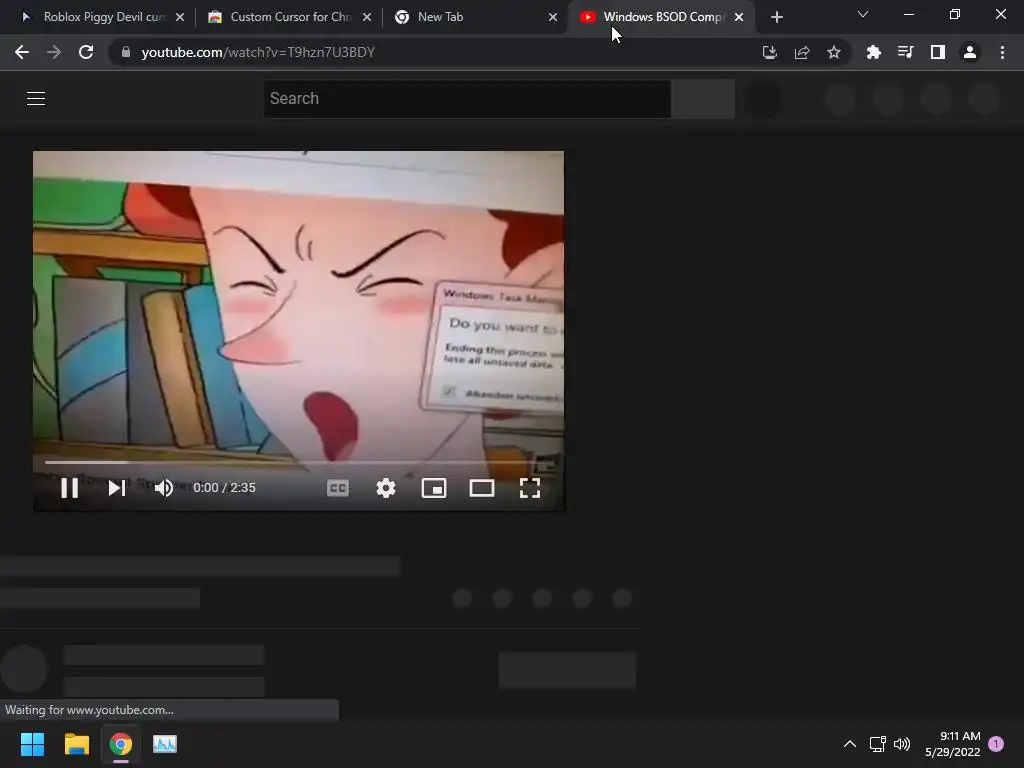This screenshot has height=768, width=1024.
Task: Enable miniplayer mode
Action: click(x=434, y=488)
